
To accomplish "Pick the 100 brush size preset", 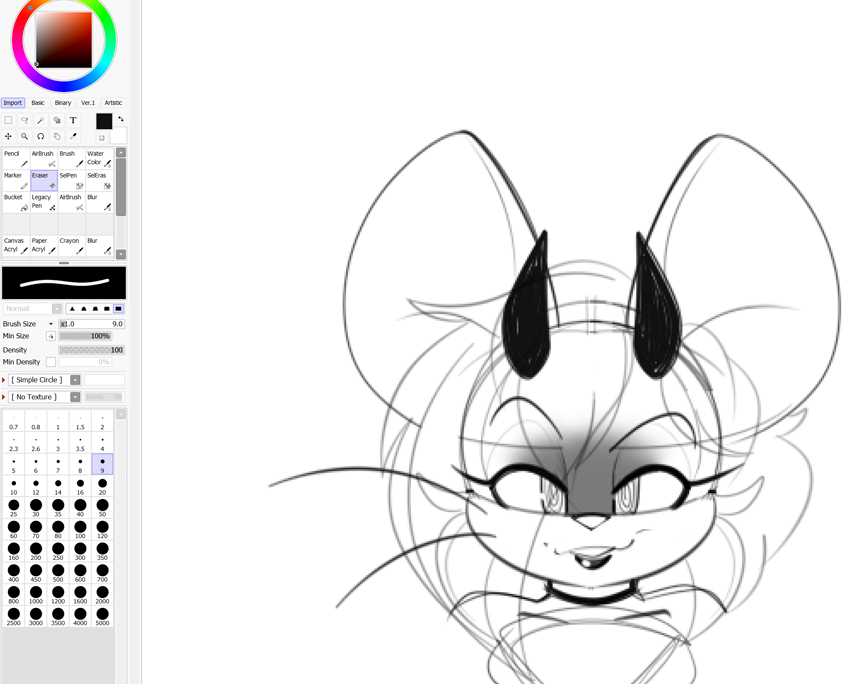I will pos(80,530).
